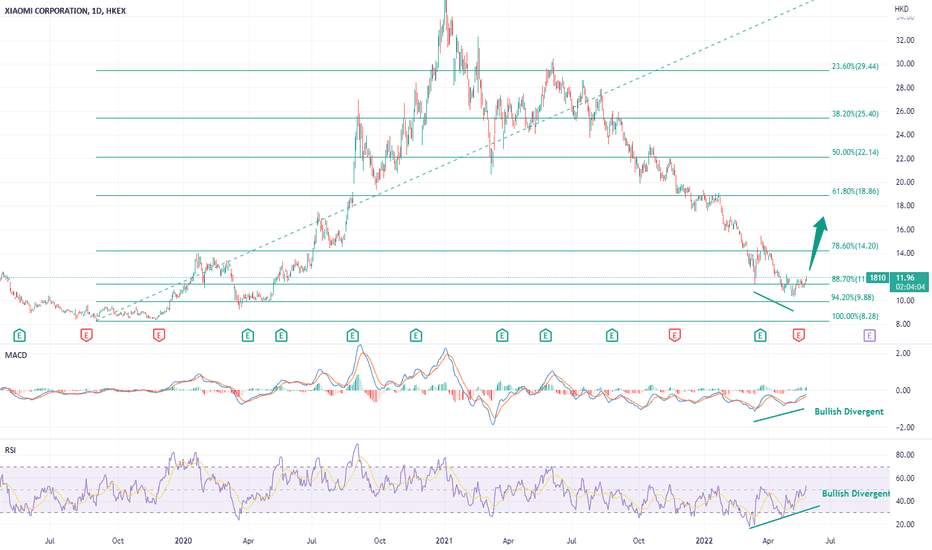Click the XIAOMI CORPORATION, 1D, HKEX chart title
Image resolution: width=932 pixels, height=550 pixels.
63,11
